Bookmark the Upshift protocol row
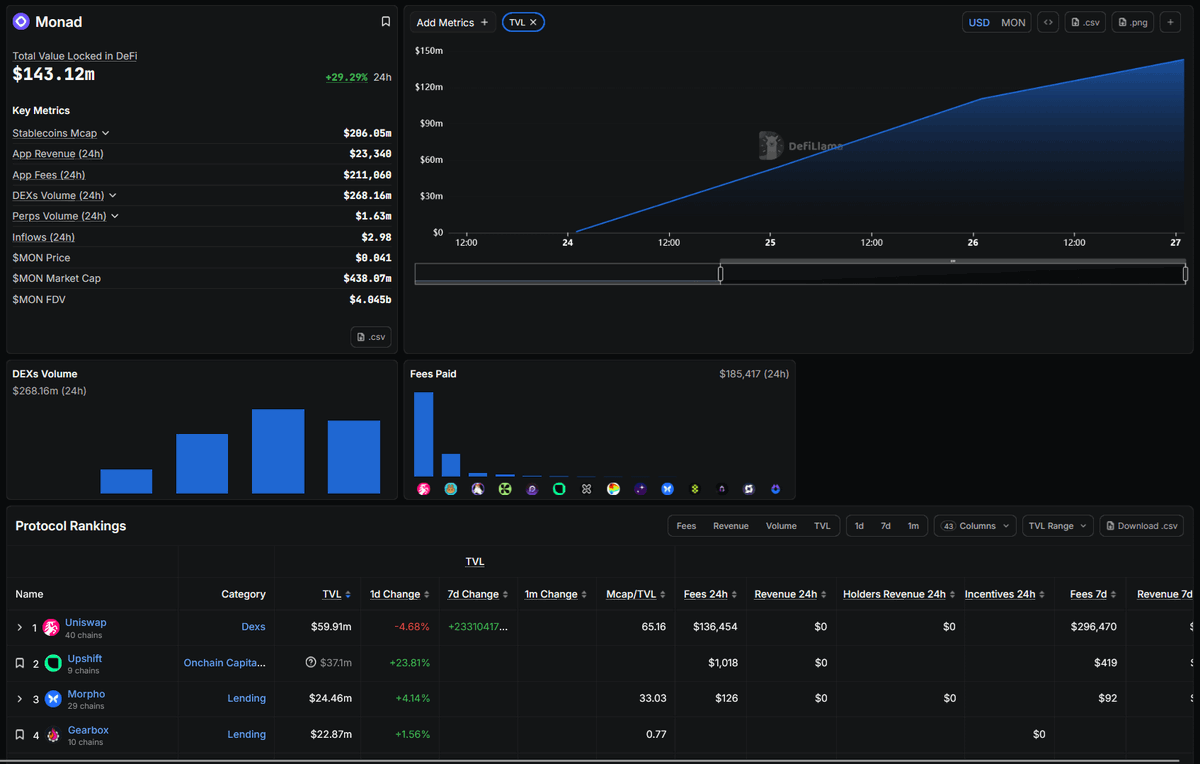This screenshot has height=764, width=1200. click(x=19, y=663)
